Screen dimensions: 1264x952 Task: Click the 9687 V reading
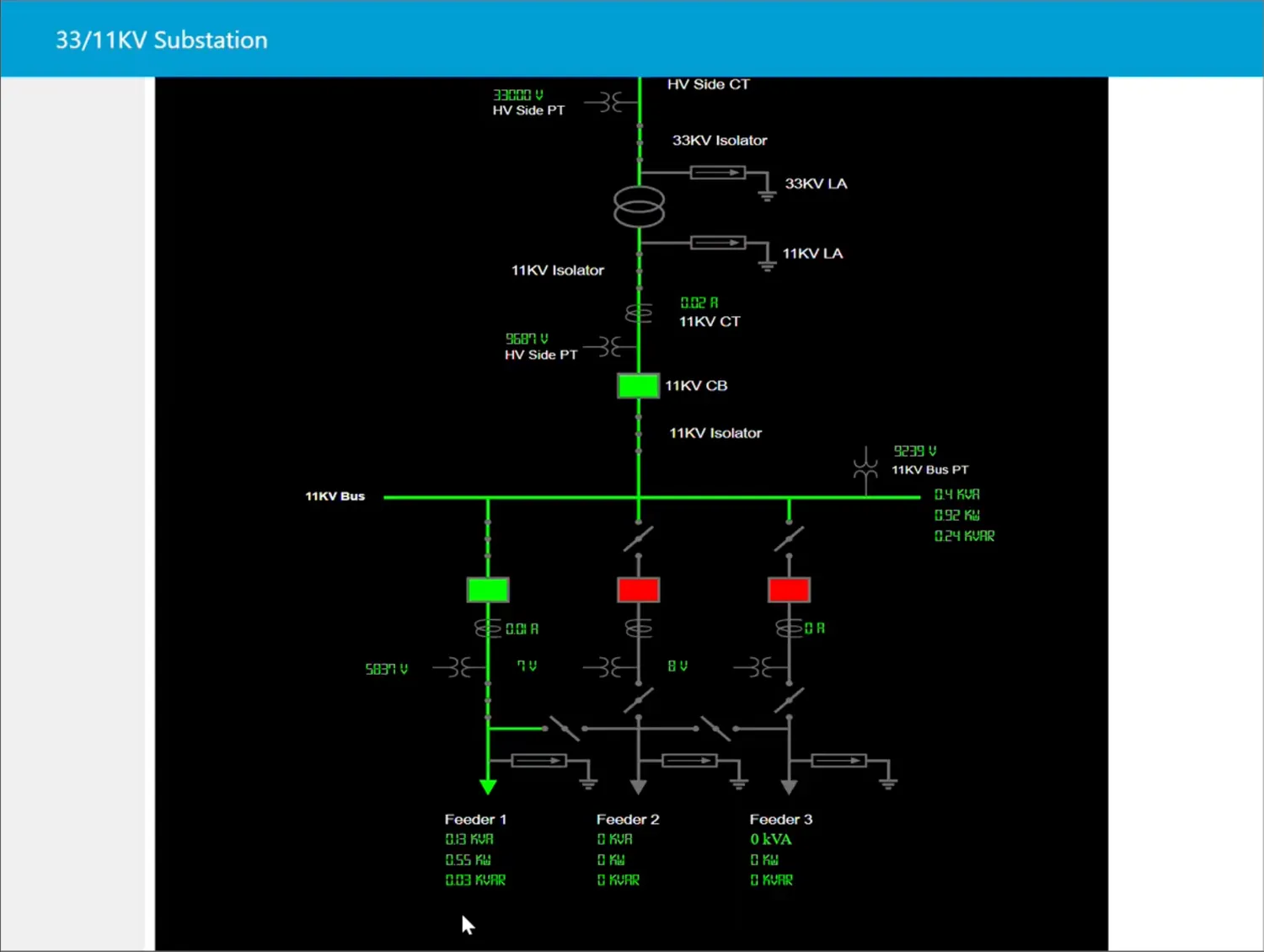527,339
